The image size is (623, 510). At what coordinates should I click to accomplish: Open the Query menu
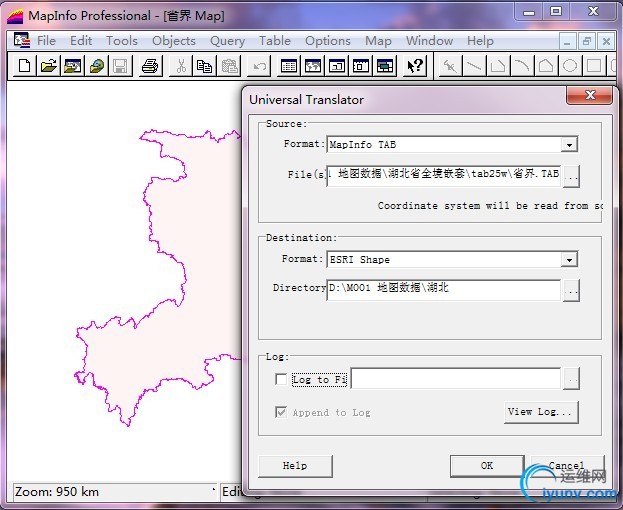click(x=227, y=41)
